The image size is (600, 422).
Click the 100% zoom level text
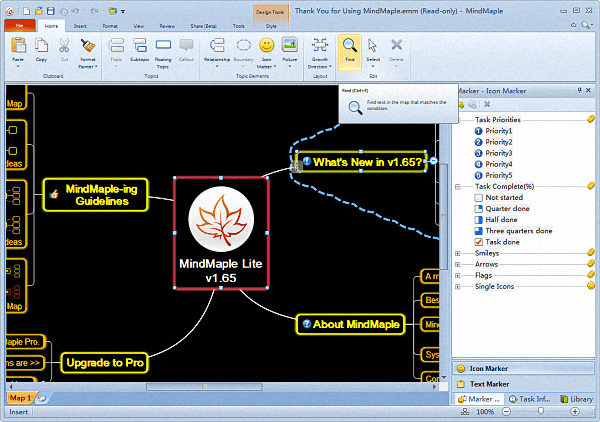point(485,412)
